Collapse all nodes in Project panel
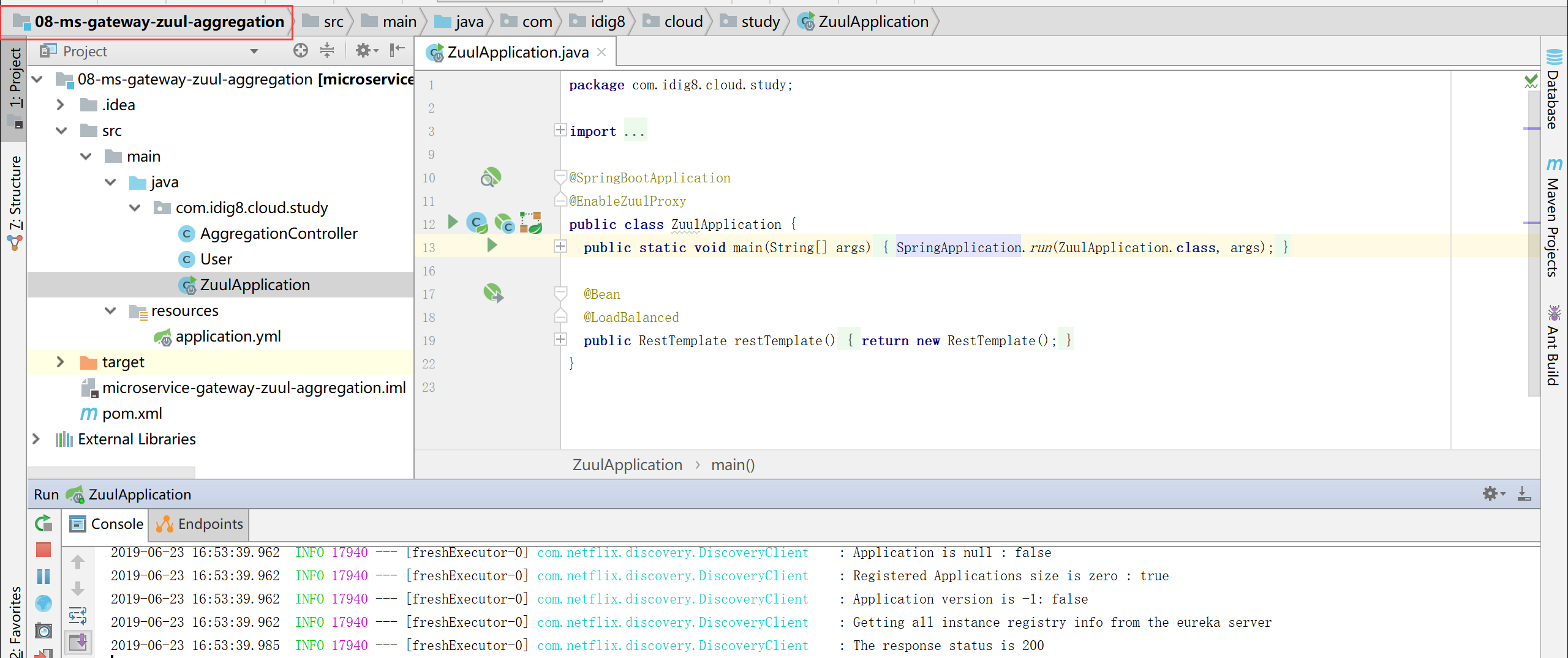1568x658 pixels. [x=327, y=51]
